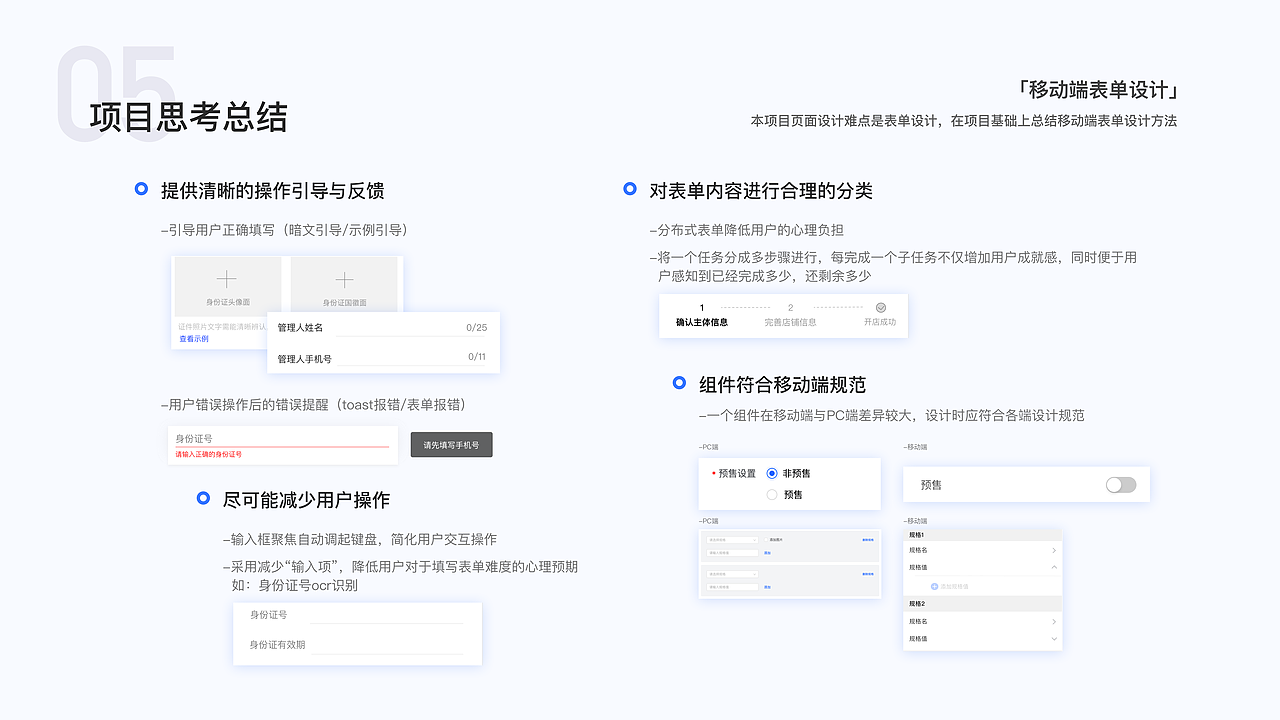Screen dimensions: 1280x720
Task: Open 规格名 chevron under 规格2
Action: point(1054,622)
